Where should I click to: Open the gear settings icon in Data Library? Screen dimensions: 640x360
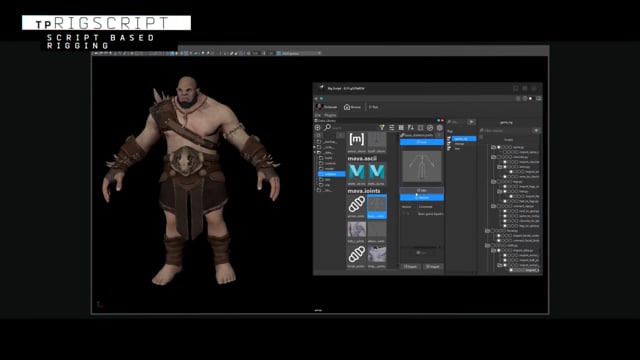tap(440, 128)
